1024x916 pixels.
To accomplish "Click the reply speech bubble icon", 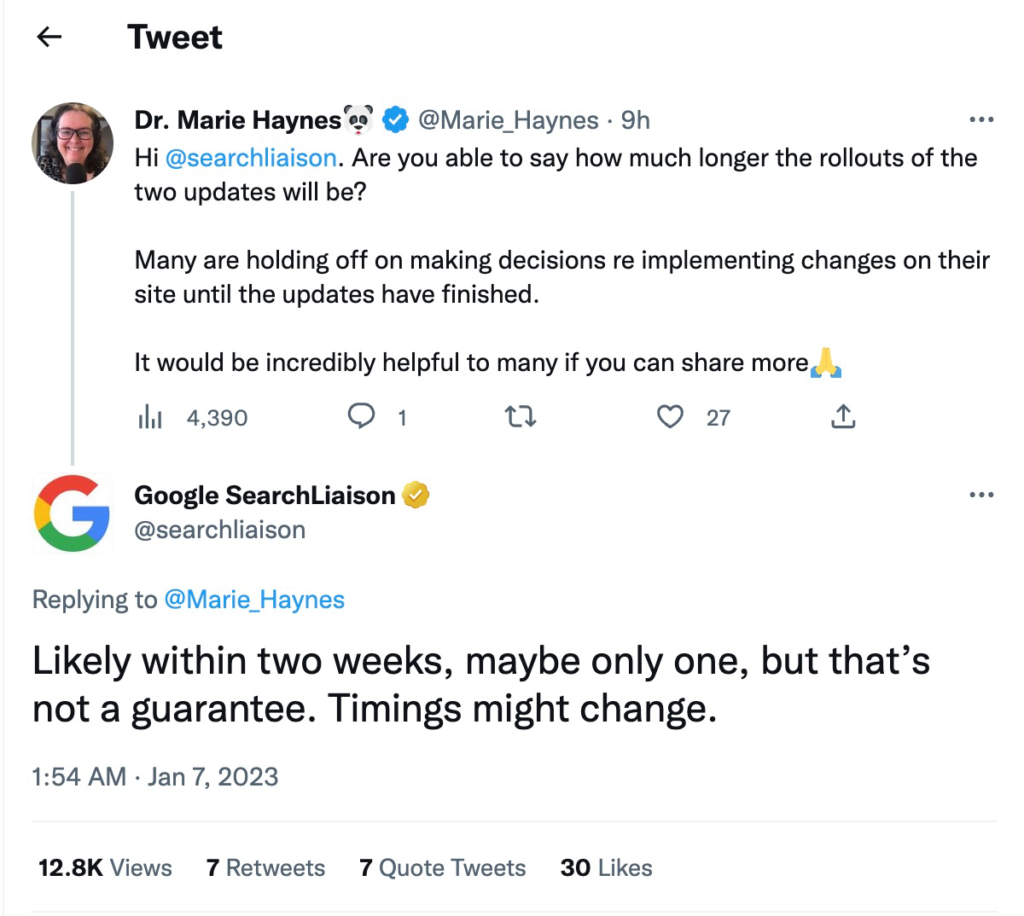I will 361,417.
